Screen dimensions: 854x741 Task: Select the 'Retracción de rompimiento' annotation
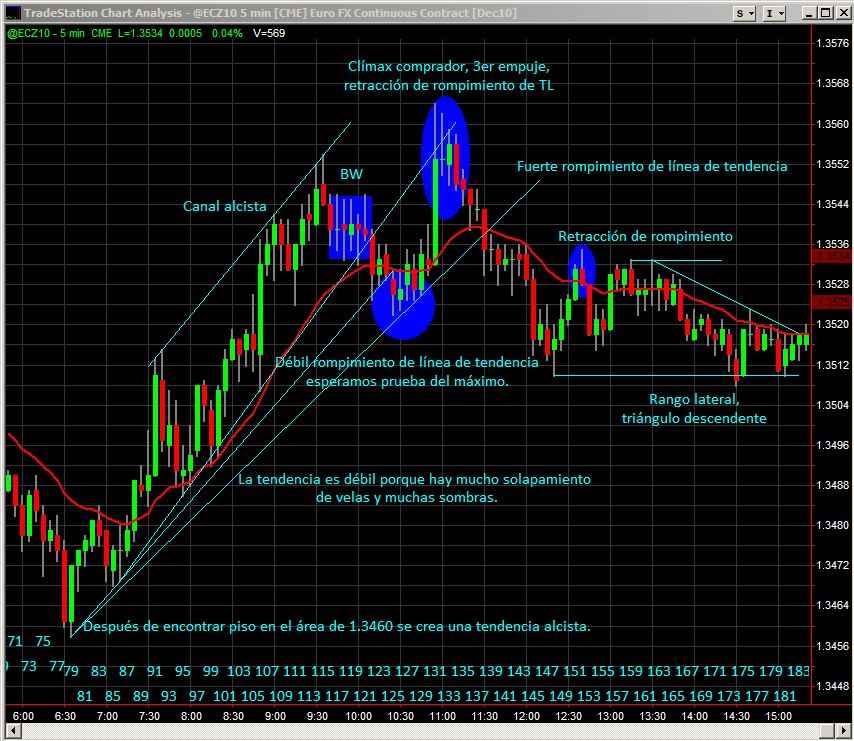coord(645,236)
